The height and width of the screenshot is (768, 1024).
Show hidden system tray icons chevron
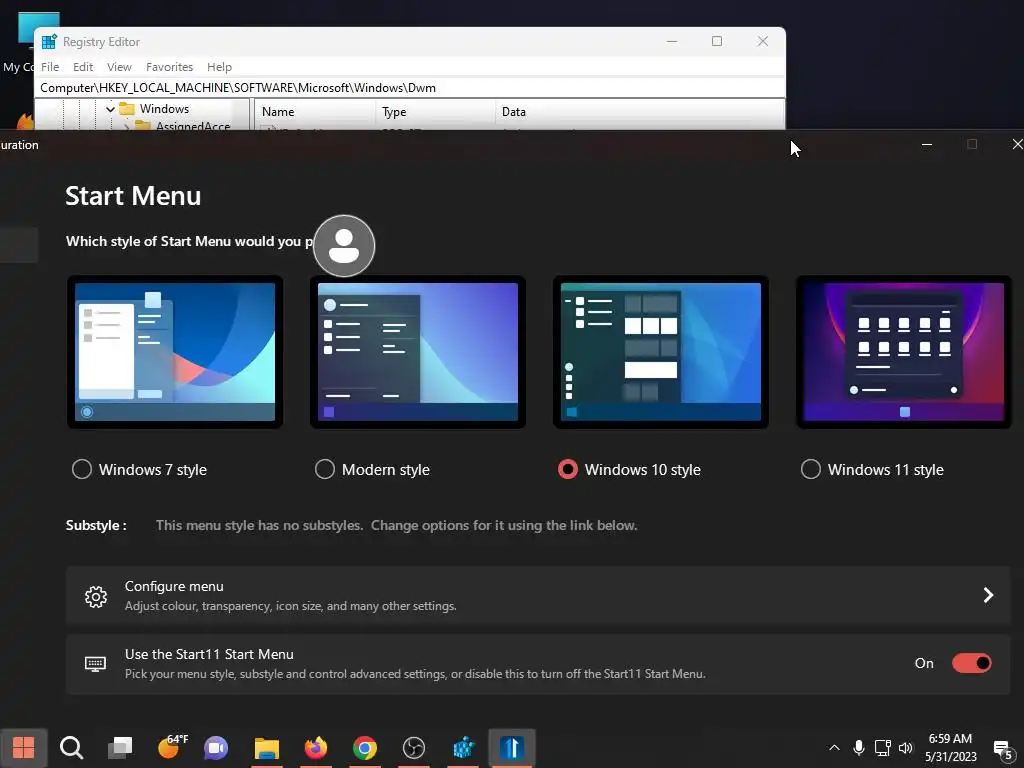[834, 748]
